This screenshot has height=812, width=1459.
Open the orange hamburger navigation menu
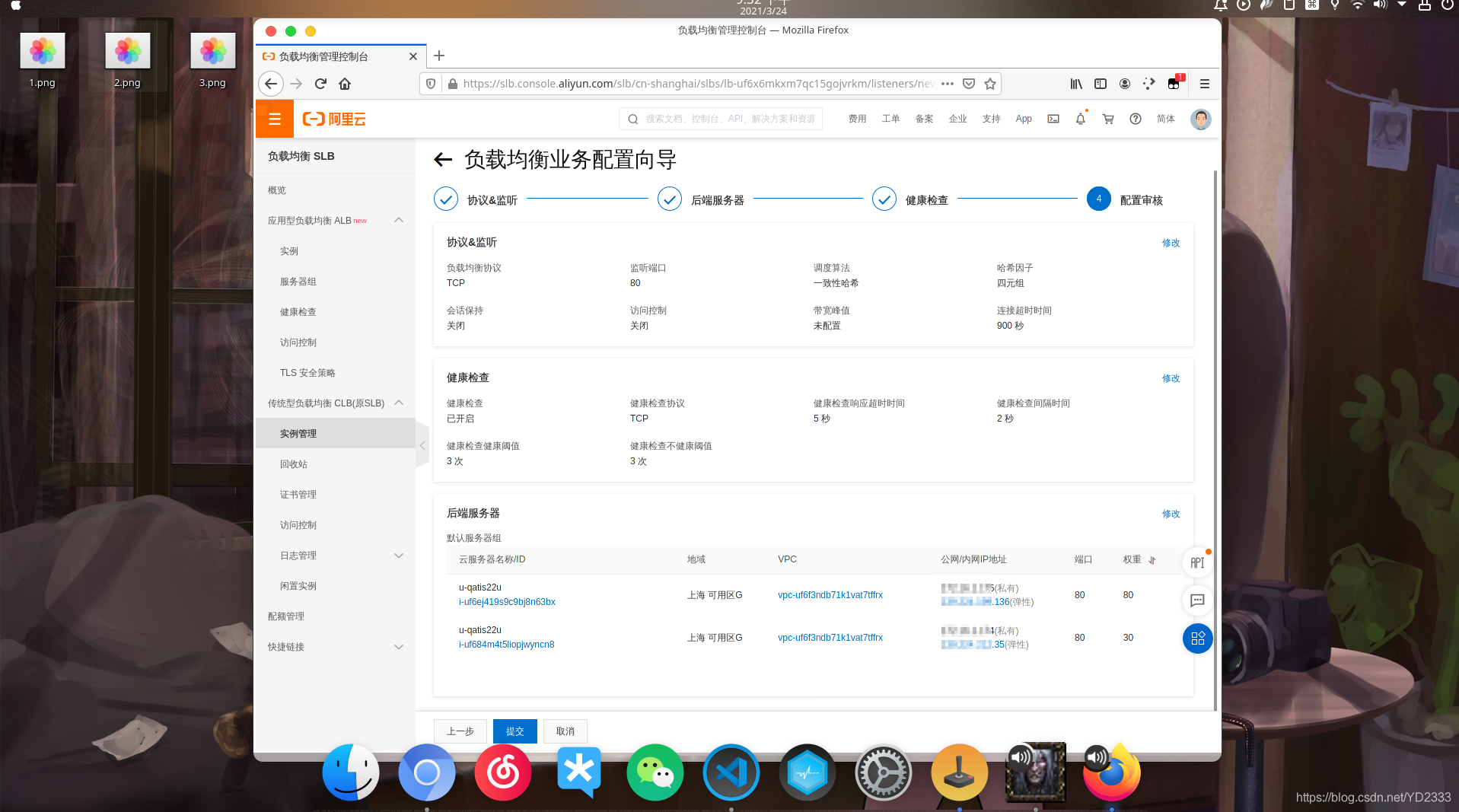(275, 119)
